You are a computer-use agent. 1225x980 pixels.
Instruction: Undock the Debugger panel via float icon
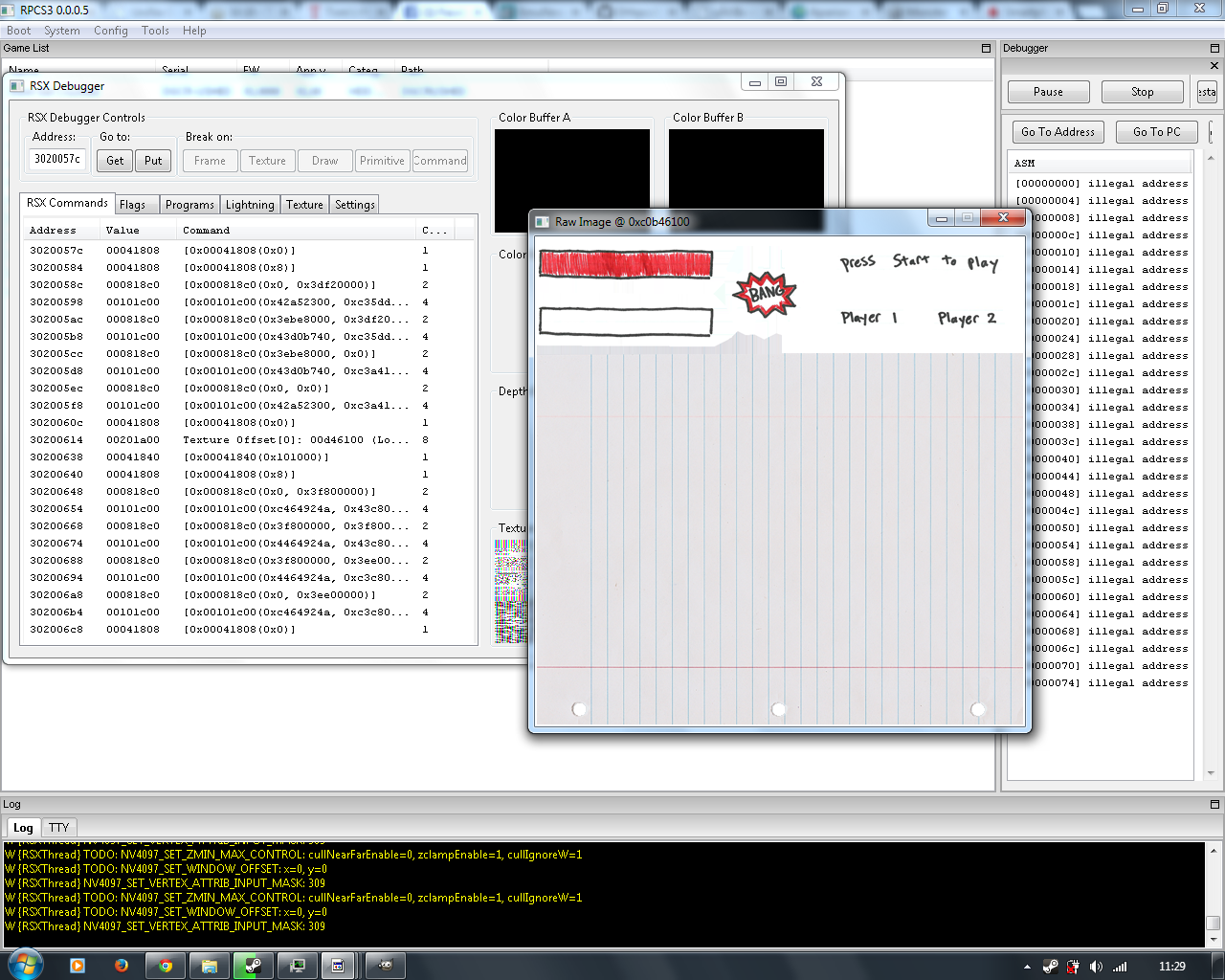1214,48
